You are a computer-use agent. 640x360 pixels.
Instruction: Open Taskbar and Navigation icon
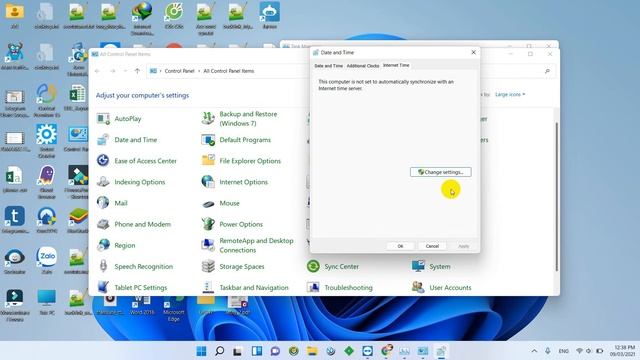[208, 287]
